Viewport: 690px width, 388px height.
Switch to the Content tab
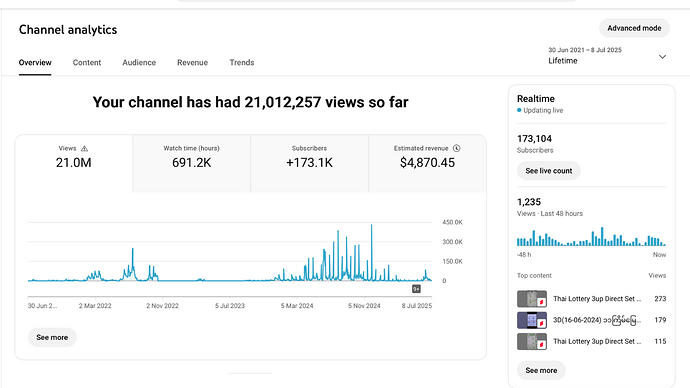(x=87, y=62)
